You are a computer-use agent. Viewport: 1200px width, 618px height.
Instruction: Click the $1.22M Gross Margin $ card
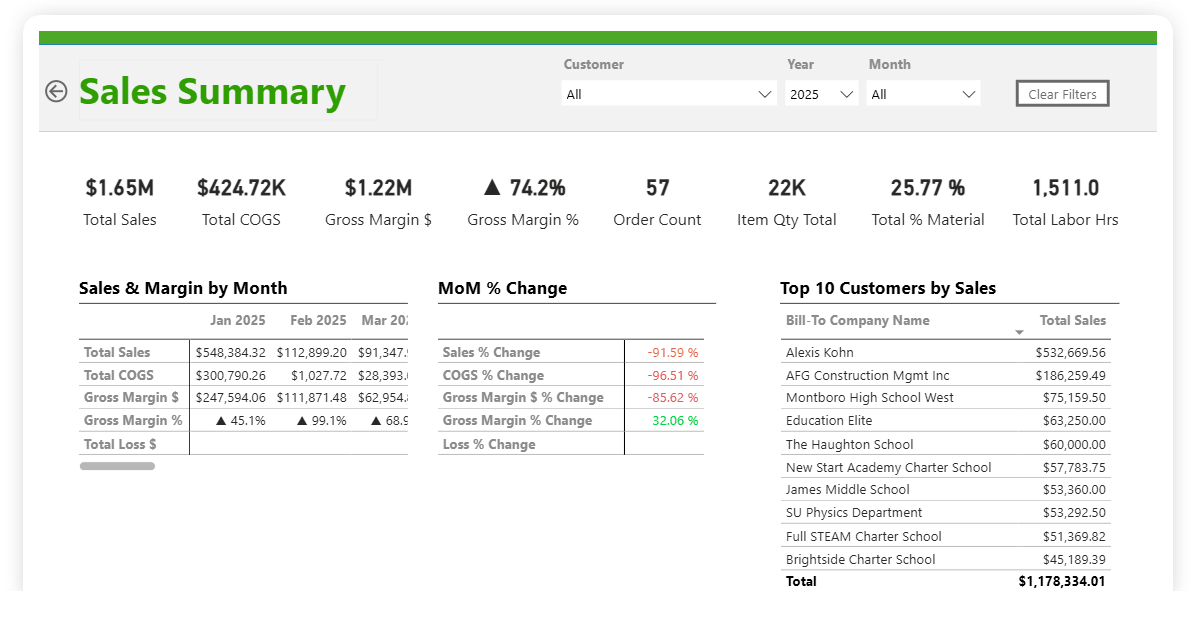(x=378, y=202)
